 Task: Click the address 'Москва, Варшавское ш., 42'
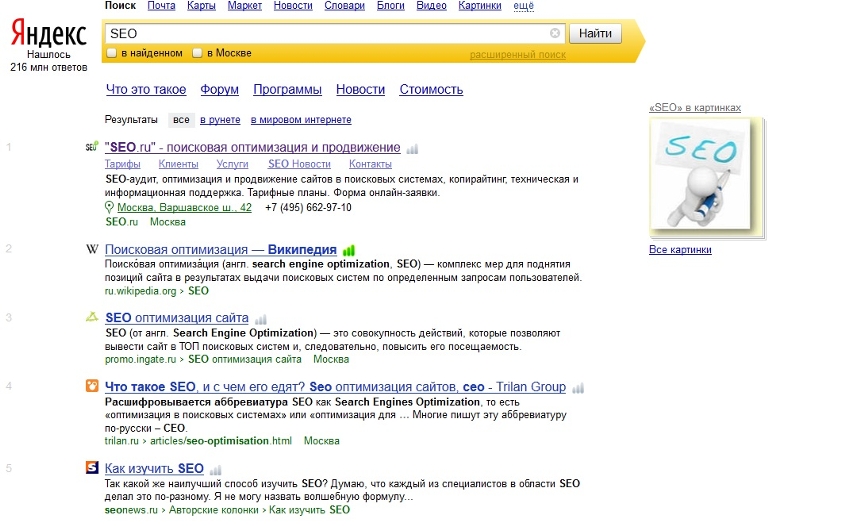click(x=184, y=207)
